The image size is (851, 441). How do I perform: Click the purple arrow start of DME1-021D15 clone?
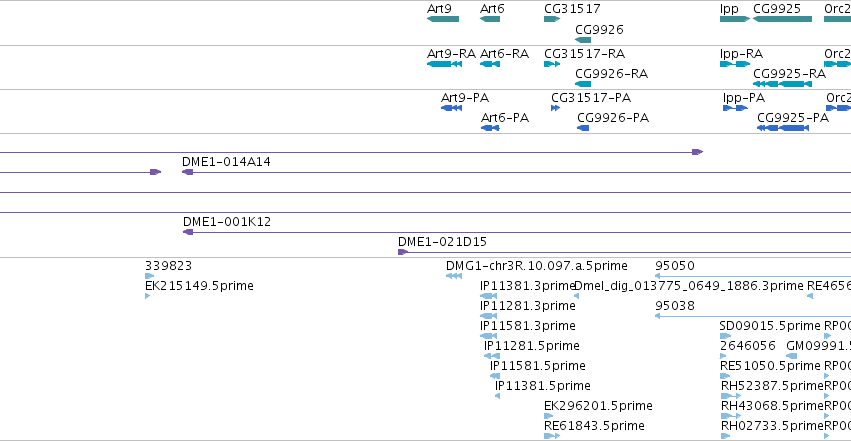(403, 252)
